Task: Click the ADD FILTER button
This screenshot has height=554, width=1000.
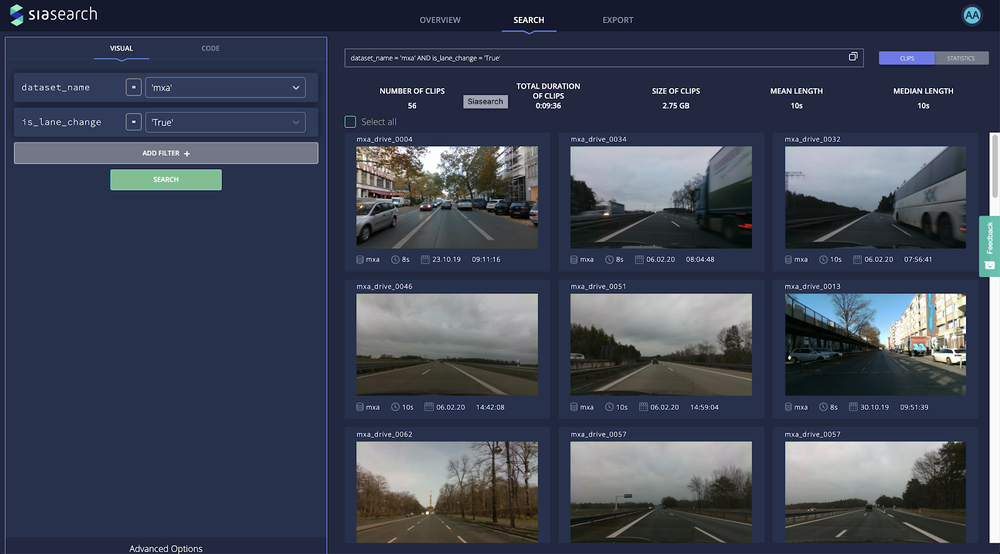Action: click(166, 153)
